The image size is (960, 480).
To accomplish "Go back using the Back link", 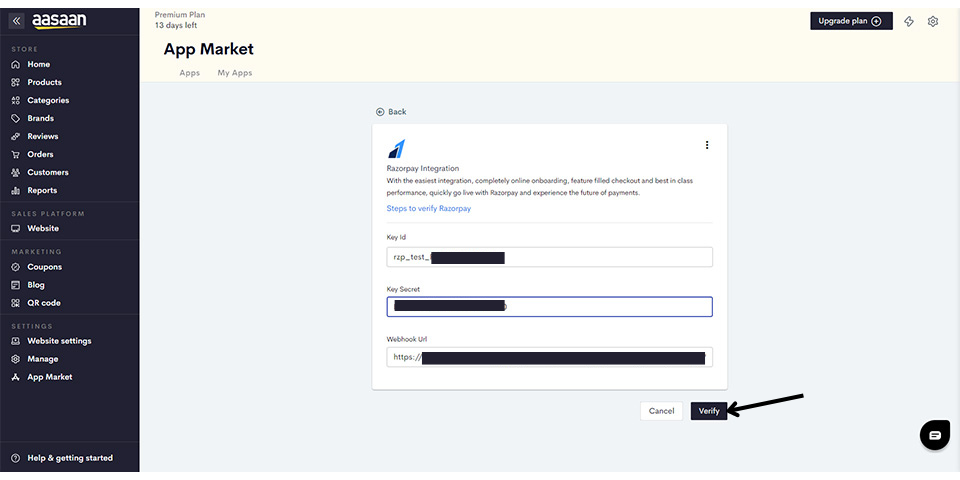I will pyautogui.click(x=391, y=112).
